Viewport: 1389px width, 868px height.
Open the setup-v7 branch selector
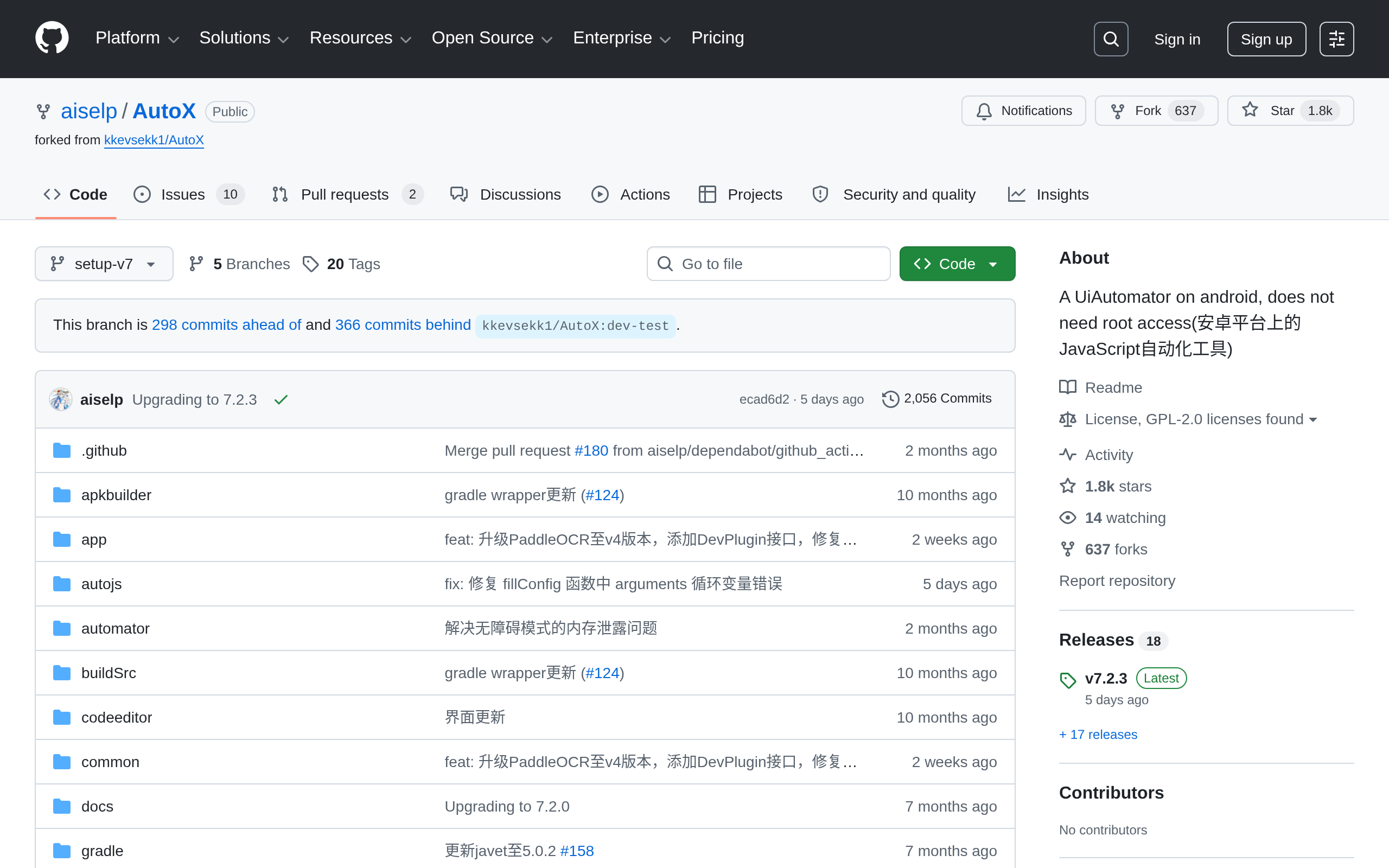(104, 264)
